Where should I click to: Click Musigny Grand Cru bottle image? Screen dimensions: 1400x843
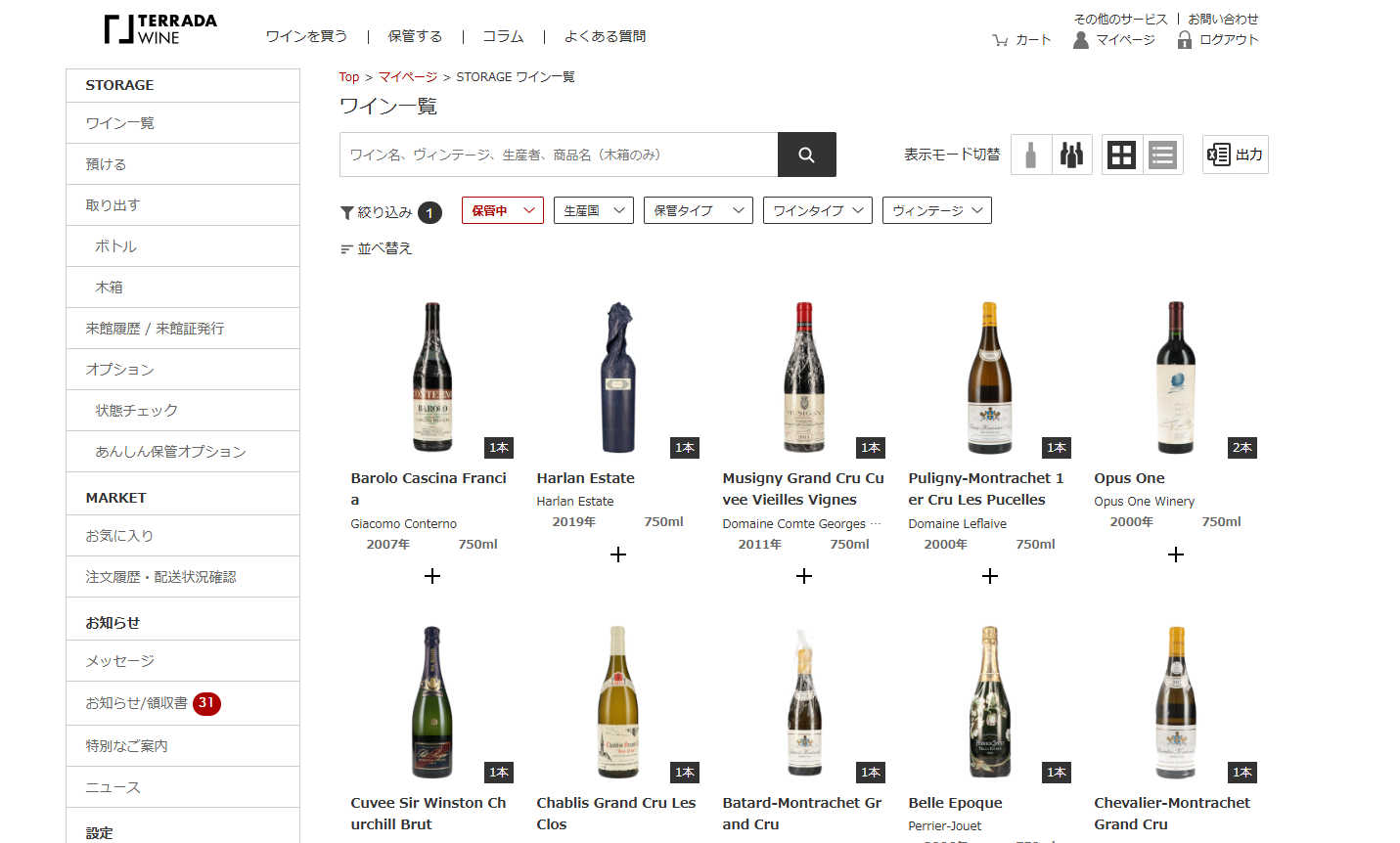coord(804,377)
